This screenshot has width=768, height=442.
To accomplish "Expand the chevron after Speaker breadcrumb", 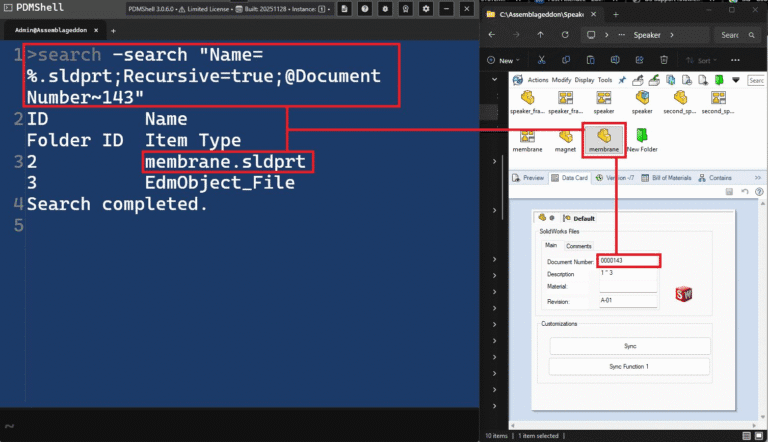I will point(672,35).
